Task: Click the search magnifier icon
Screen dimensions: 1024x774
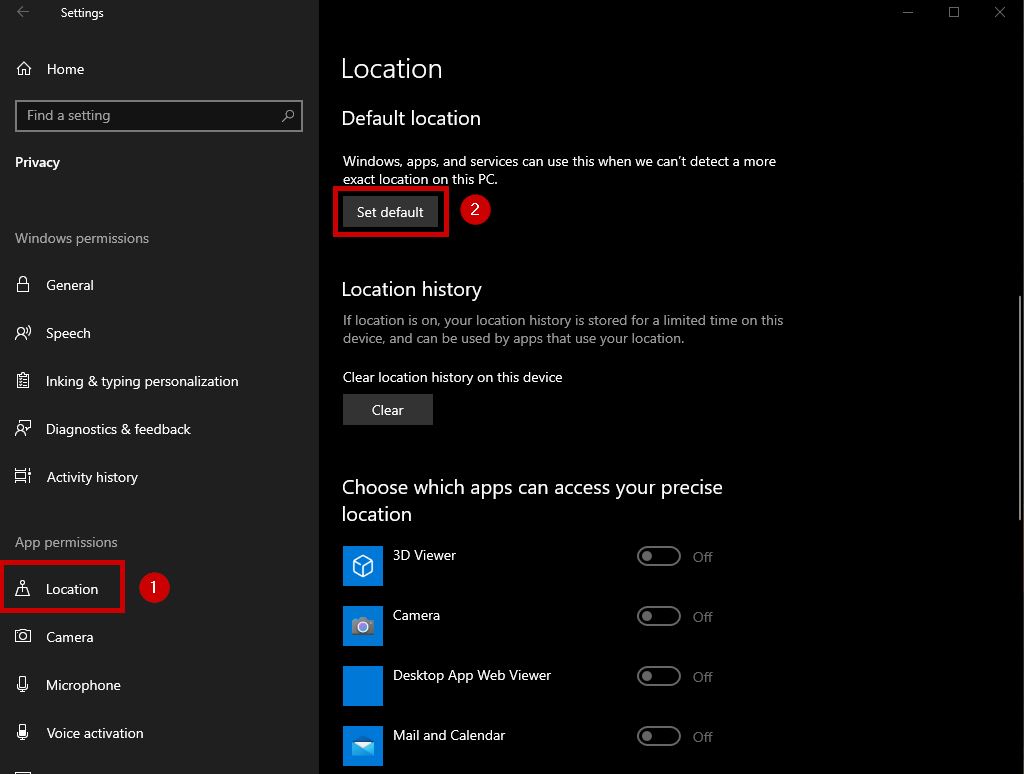Action: coord(288,116)
